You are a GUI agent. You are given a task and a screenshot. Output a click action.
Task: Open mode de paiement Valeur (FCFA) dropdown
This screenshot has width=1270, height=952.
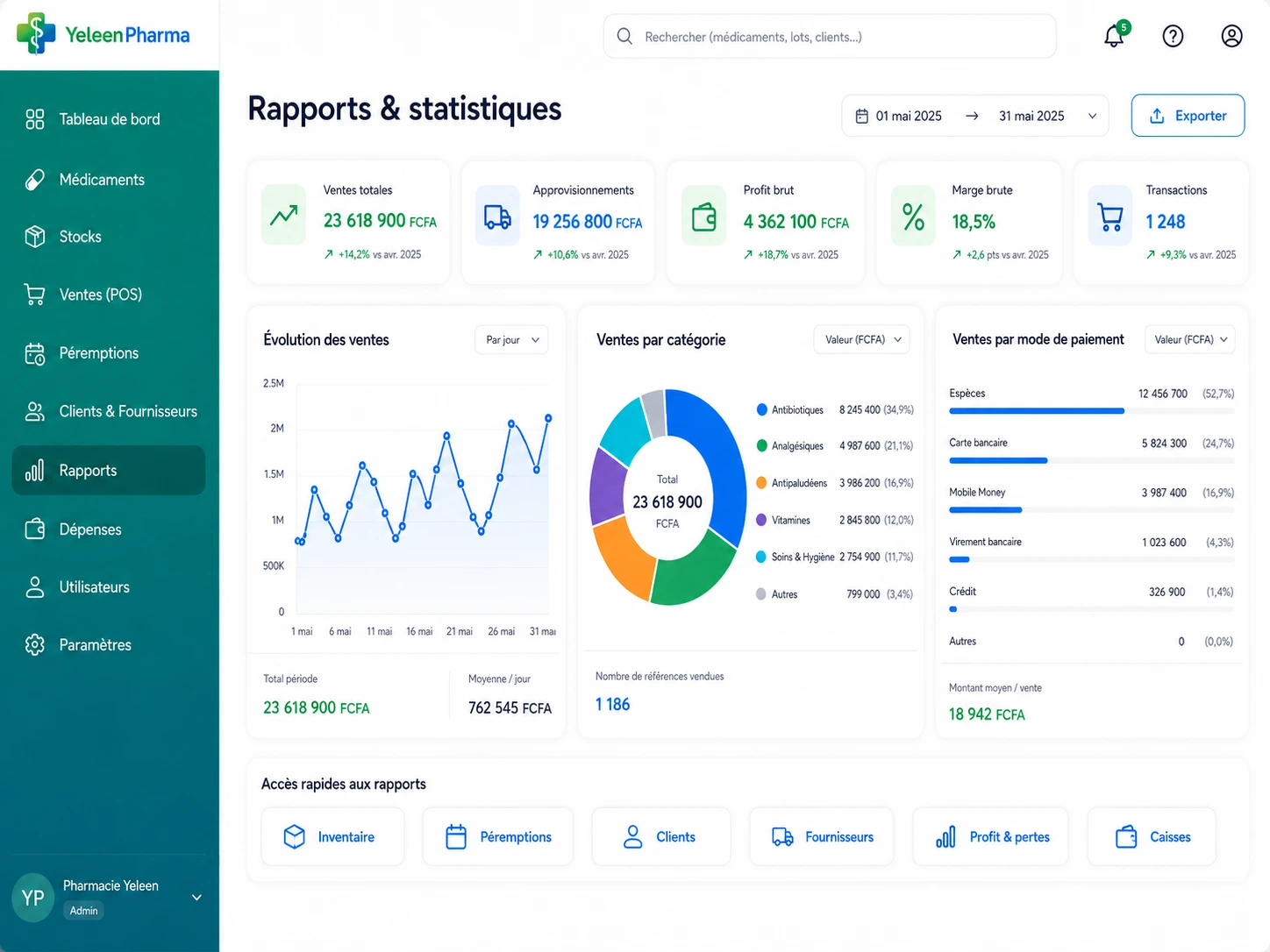pyautogui.click(x=1190, y=339)
